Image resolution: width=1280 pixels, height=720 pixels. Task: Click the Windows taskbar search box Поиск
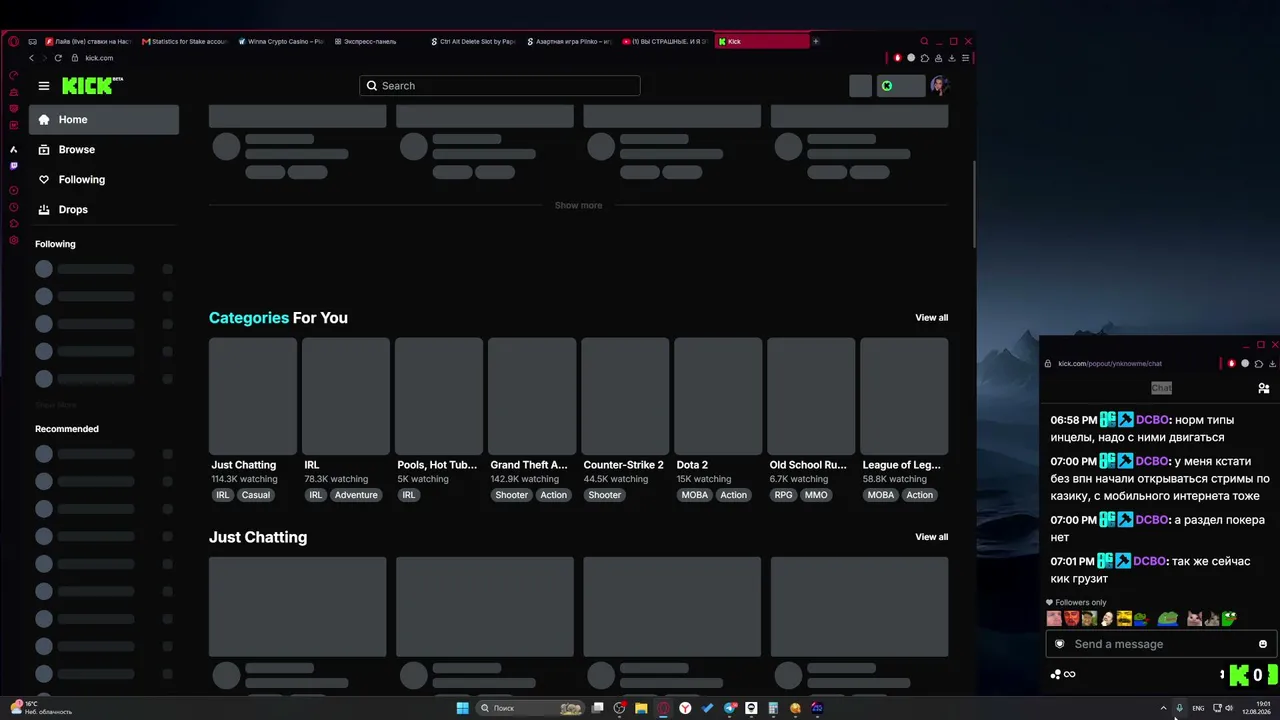pos(530,708)
